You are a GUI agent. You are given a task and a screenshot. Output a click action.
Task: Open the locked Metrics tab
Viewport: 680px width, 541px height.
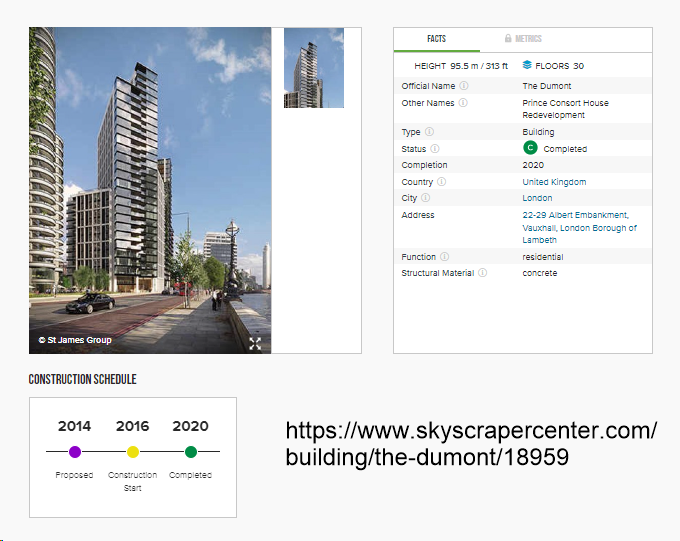523,39
